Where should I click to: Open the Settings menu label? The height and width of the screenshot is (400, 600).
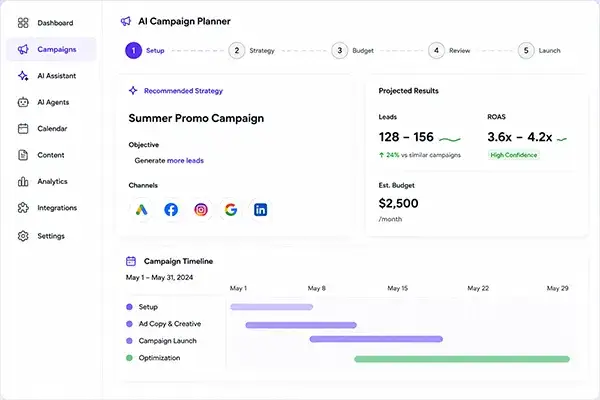coord(51,236)
